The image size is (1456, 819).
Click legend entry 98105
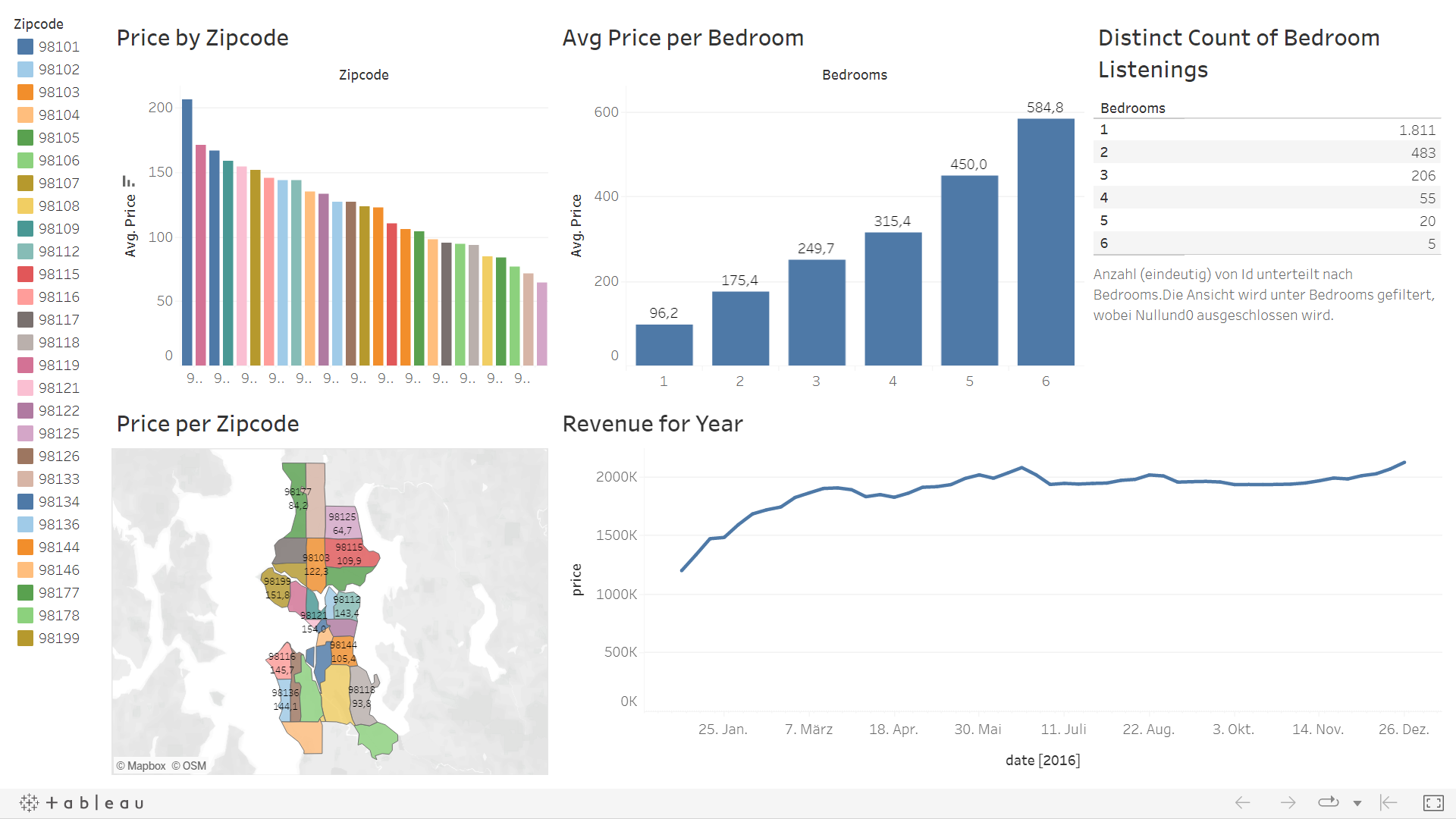point(49,138)
